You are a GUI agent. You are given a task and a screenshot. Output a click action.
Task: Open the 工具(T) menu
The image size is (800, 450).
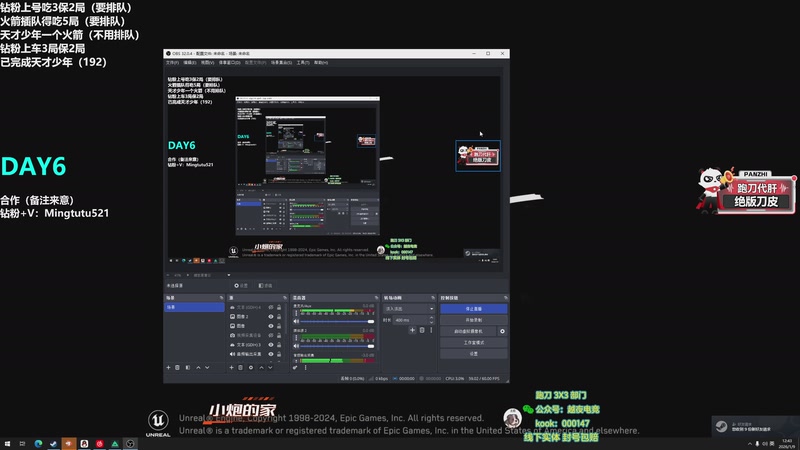click(303, 62)
